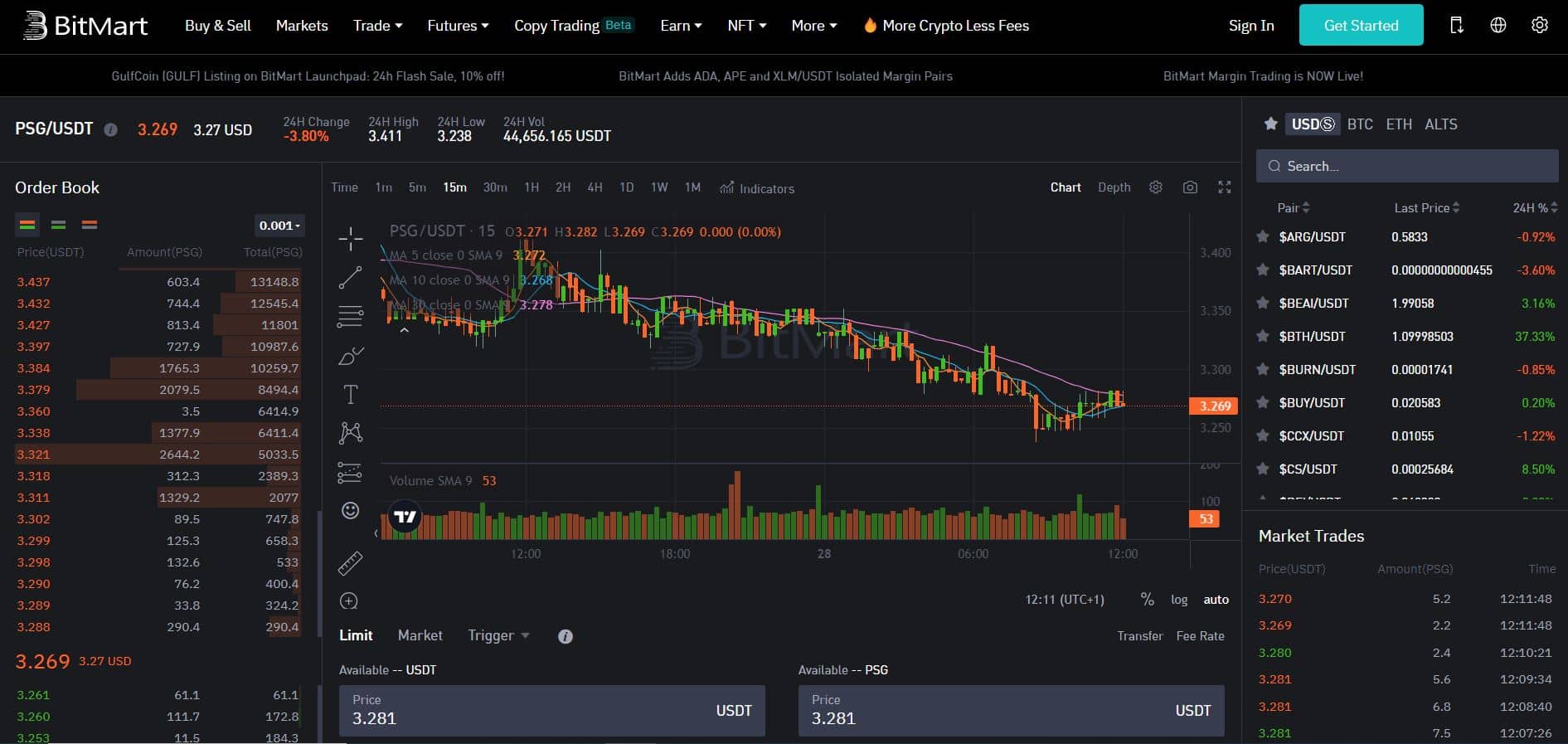The width and height of the screenshot is (1568, 744).
Task: Select the 1H timeframe
Action: tap(532, 187)
